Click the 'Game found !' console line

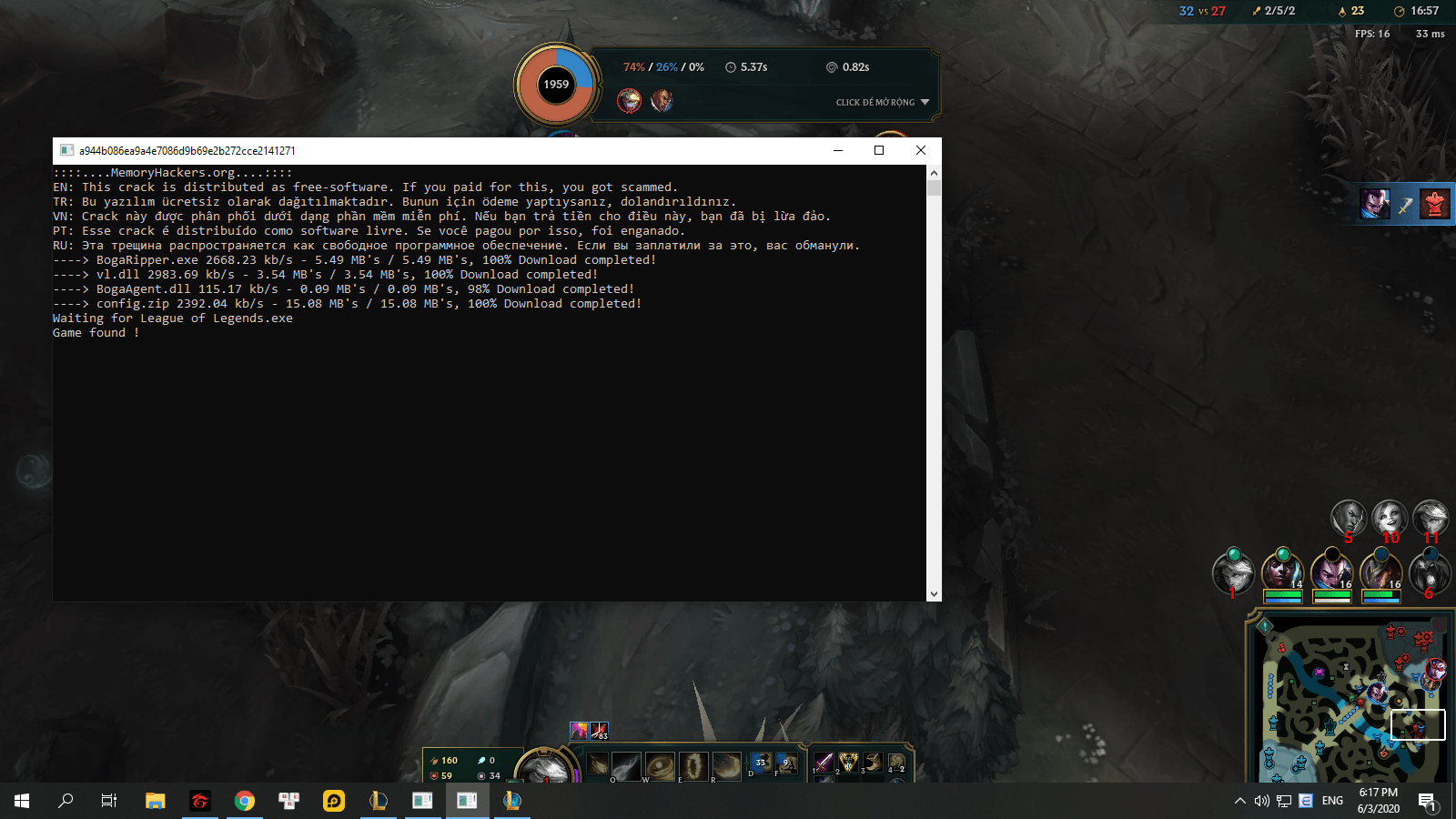click(96, 333)
